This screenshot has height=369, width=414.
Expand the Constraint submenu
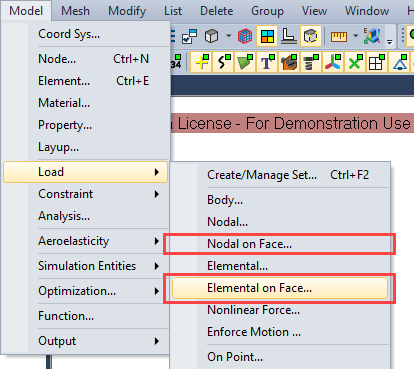click(86, 194)
